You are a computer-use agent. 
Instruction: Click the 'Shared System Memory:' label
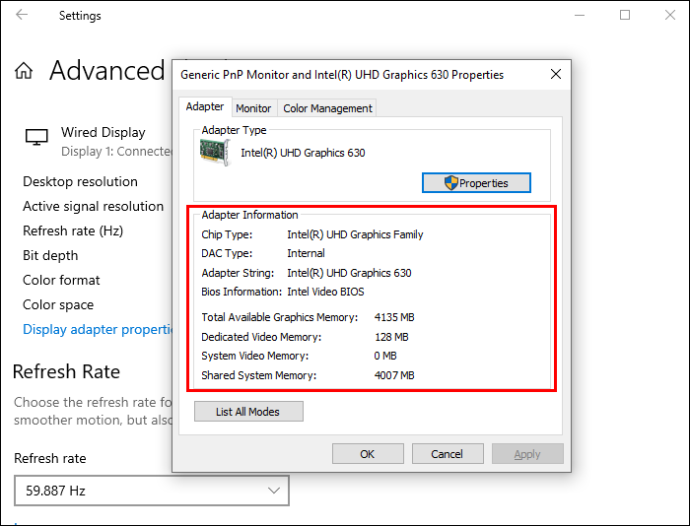pos(259,375)
